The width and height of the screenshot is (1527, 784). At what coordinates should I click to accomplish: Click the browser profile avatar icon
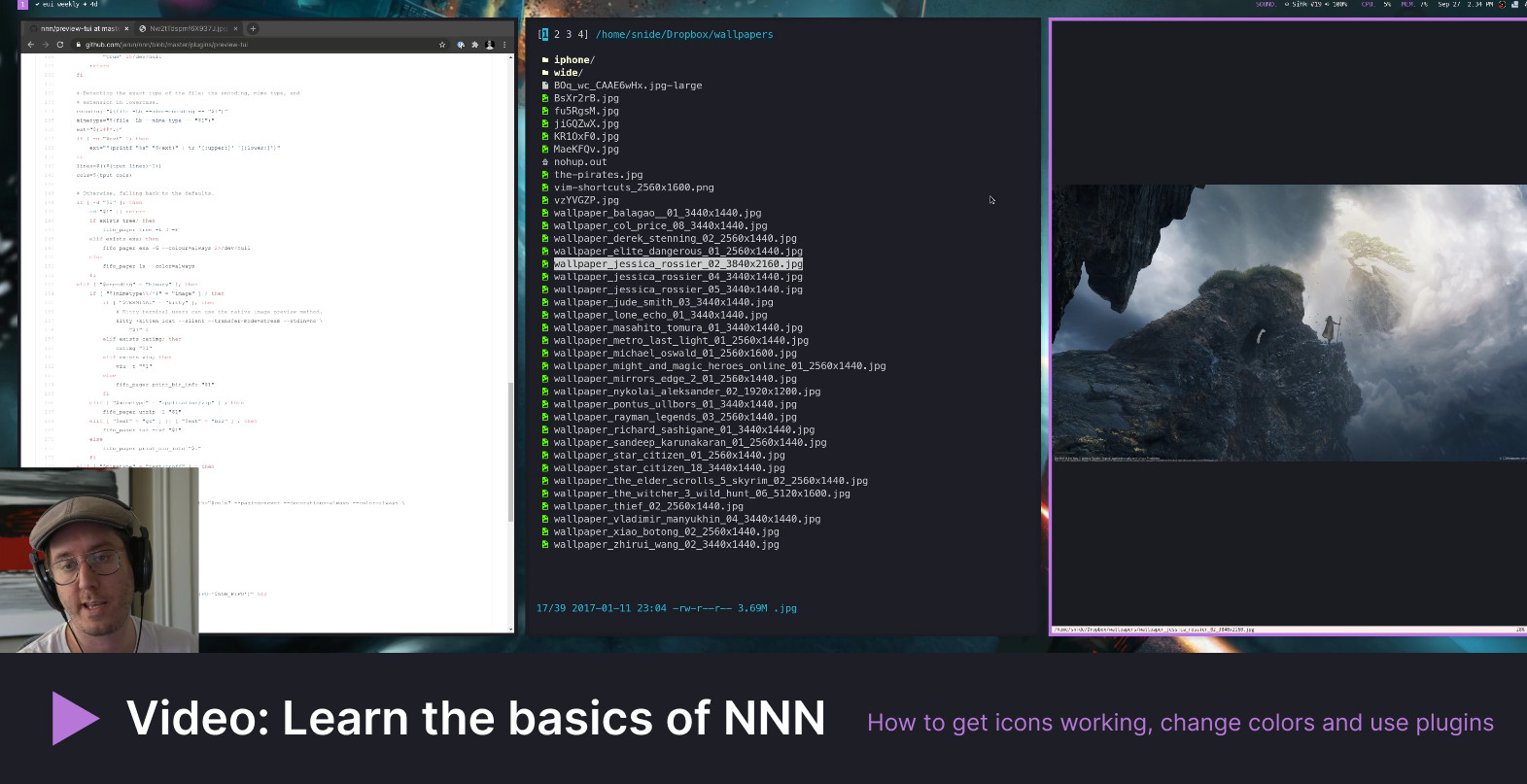(490, 45)
